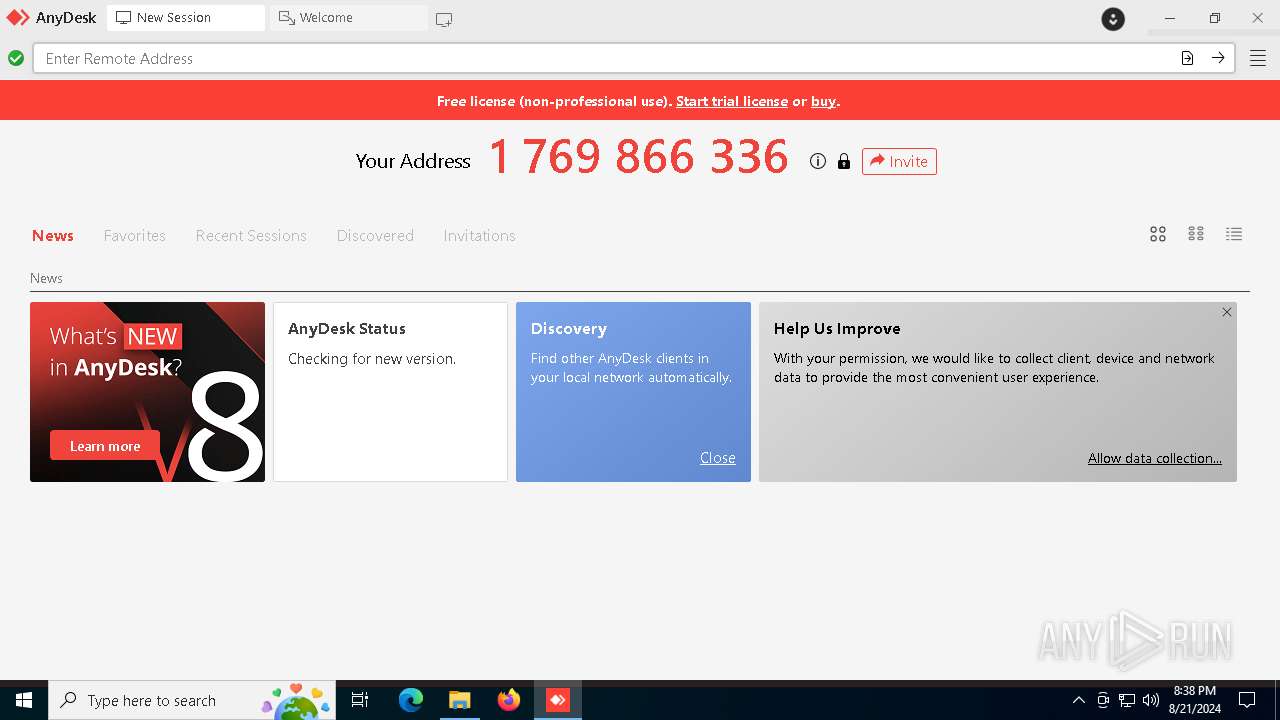Viewport: 1280px width, 720px height.
Task: Switch to small tiles view
Action: click(x=1196, y=234)
